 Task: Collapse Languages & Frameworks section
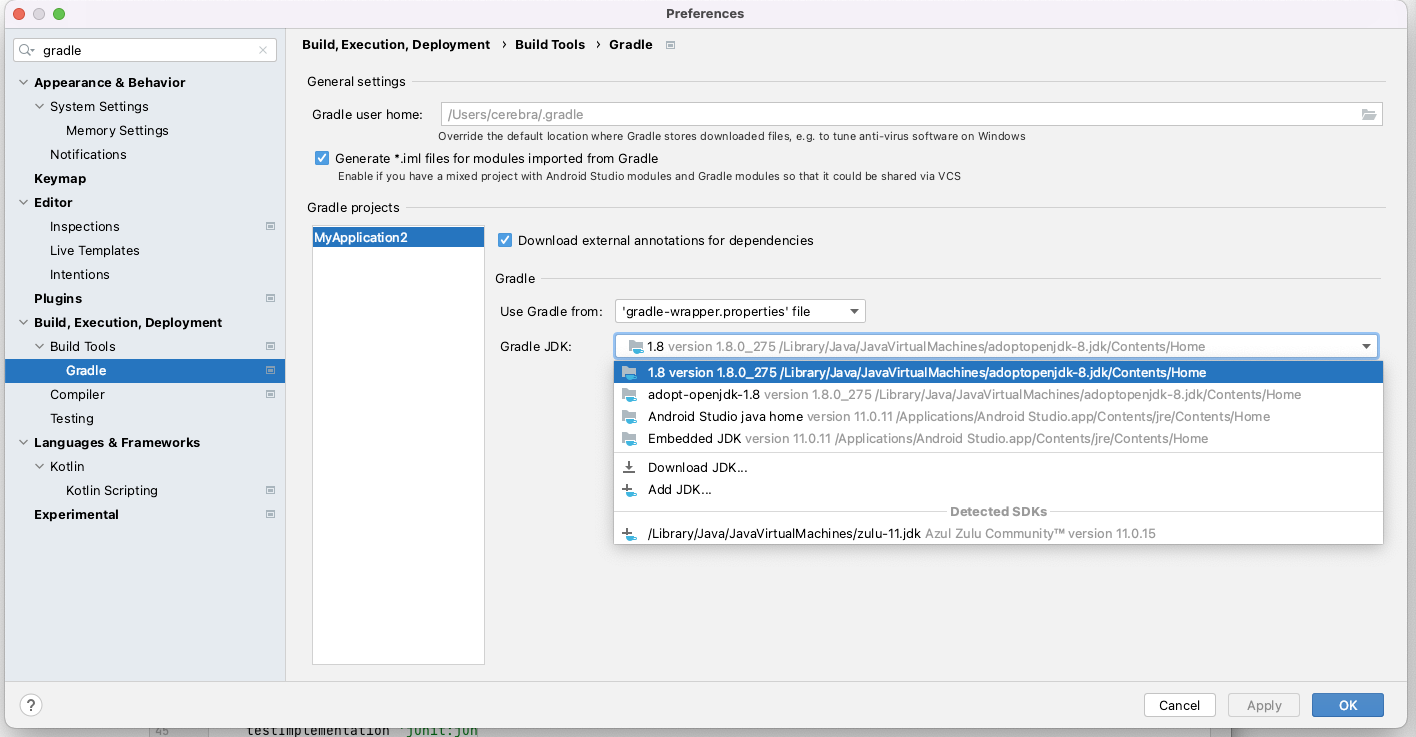[x=24, y=443]
